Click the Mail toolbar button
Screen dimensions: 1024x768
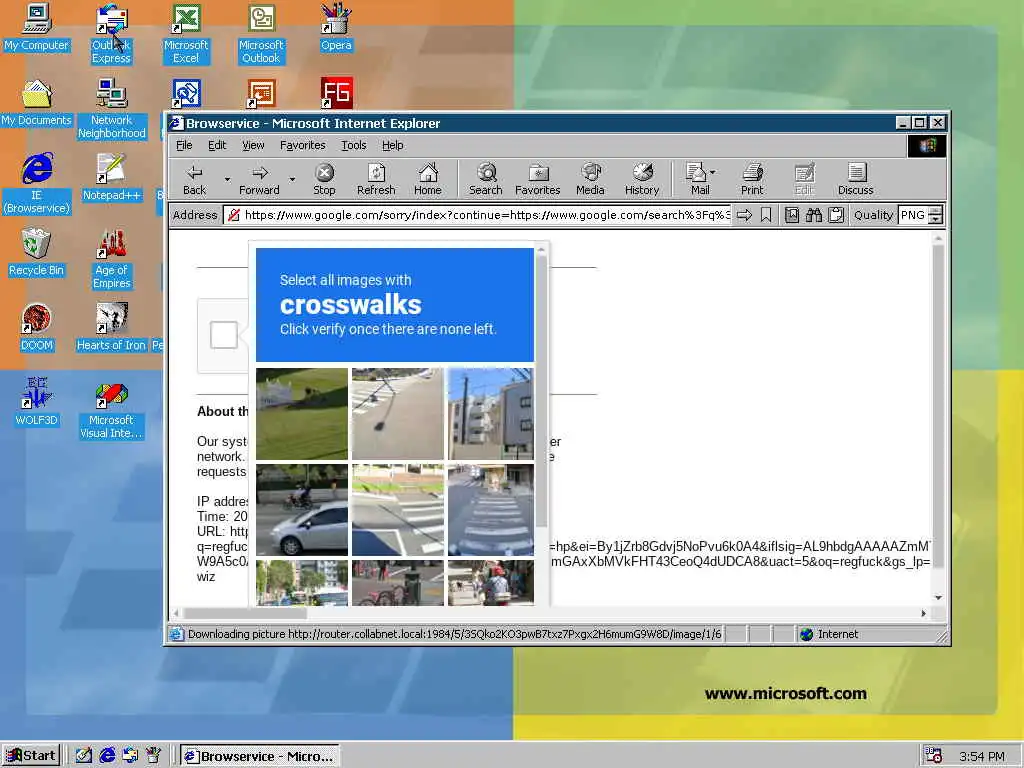tap(697, 180)
